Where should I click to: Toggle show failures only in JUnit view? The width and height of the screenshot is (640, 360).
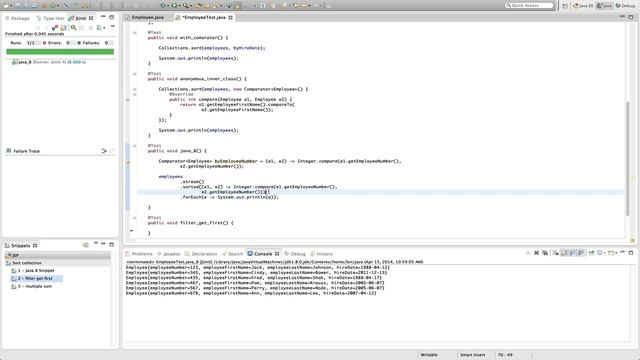(x=55, y=27)
